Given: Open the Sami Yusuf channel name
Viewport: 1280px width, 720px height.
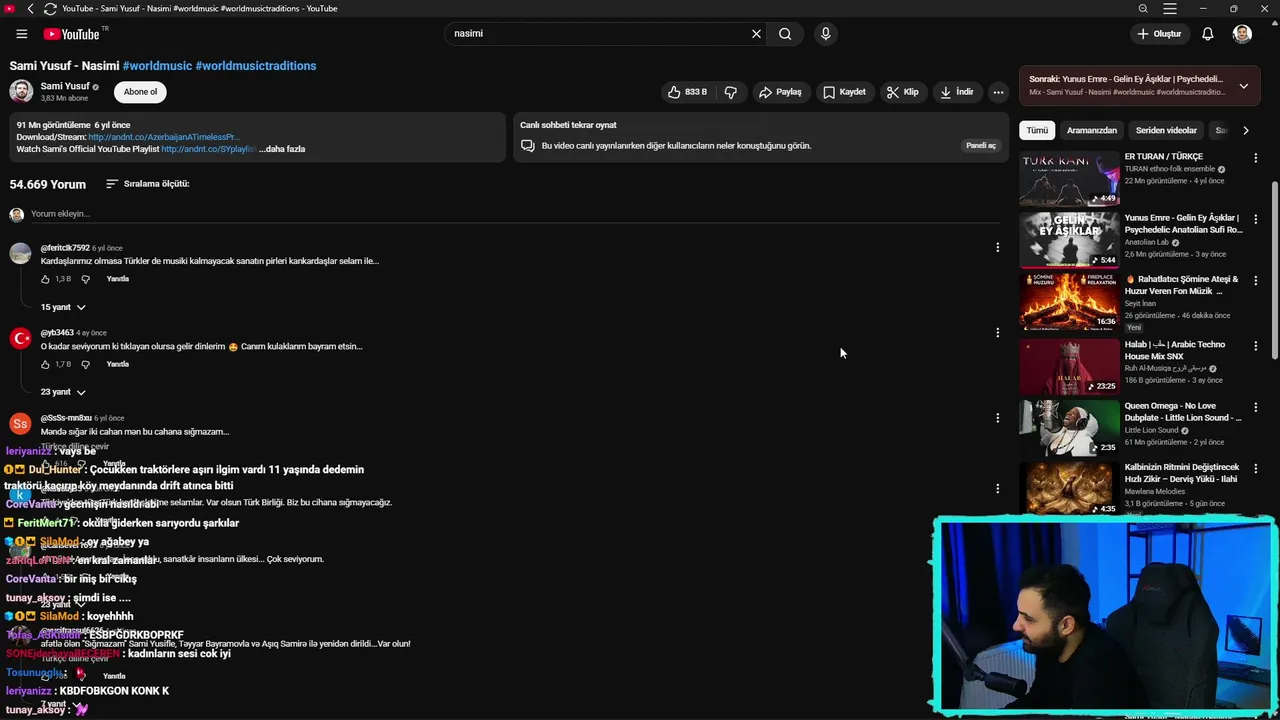Looking at the screenshot, I should [x=65, y=87].
